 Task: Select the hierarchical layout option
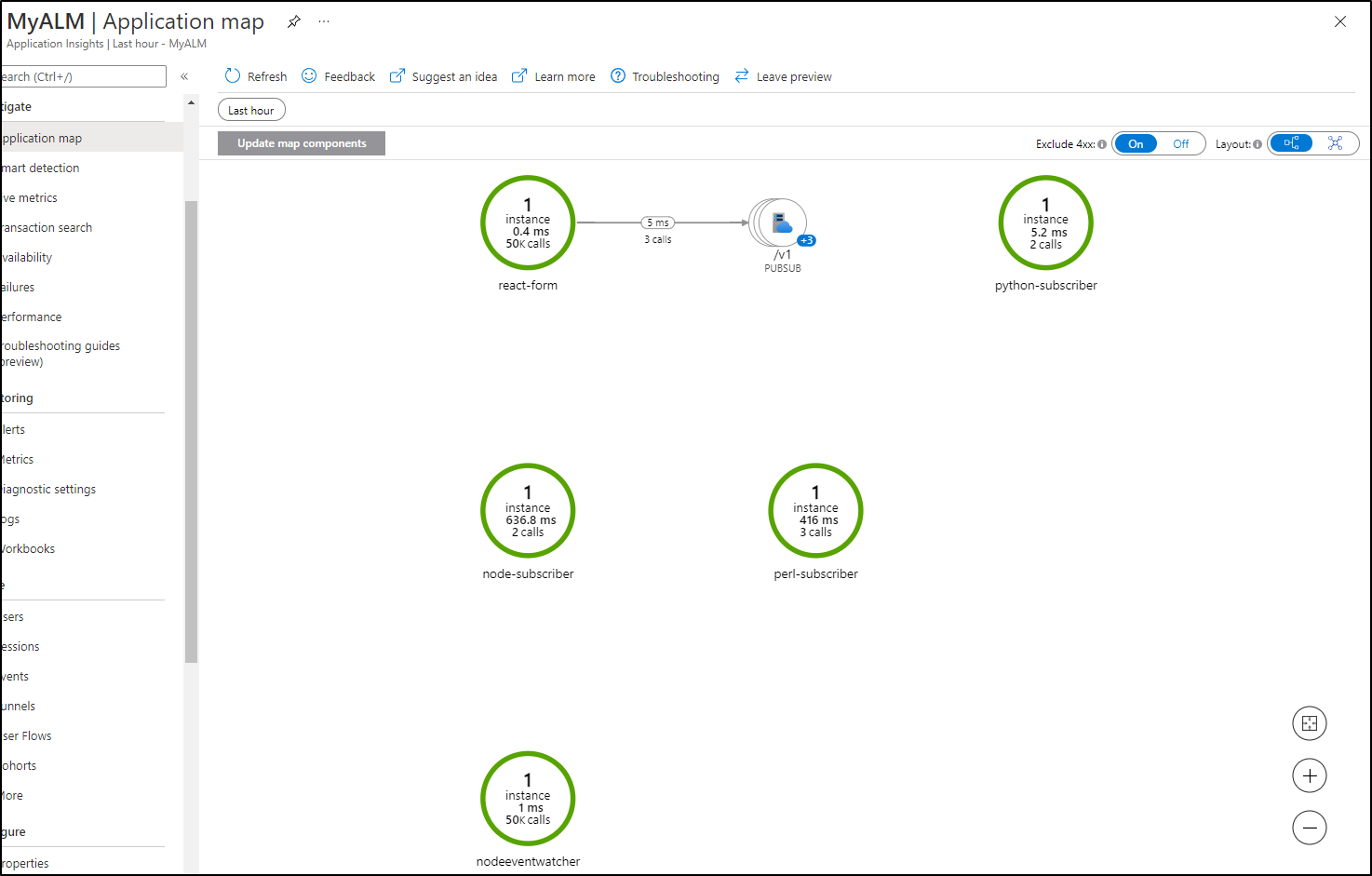(1291, 143)
